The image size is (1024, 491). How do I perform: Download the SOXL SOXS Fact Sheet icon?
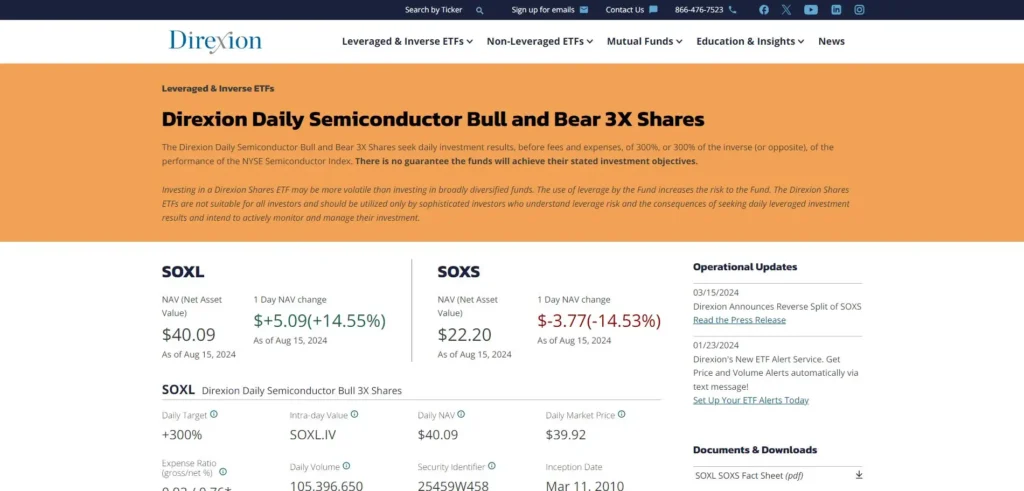point(858,475)
